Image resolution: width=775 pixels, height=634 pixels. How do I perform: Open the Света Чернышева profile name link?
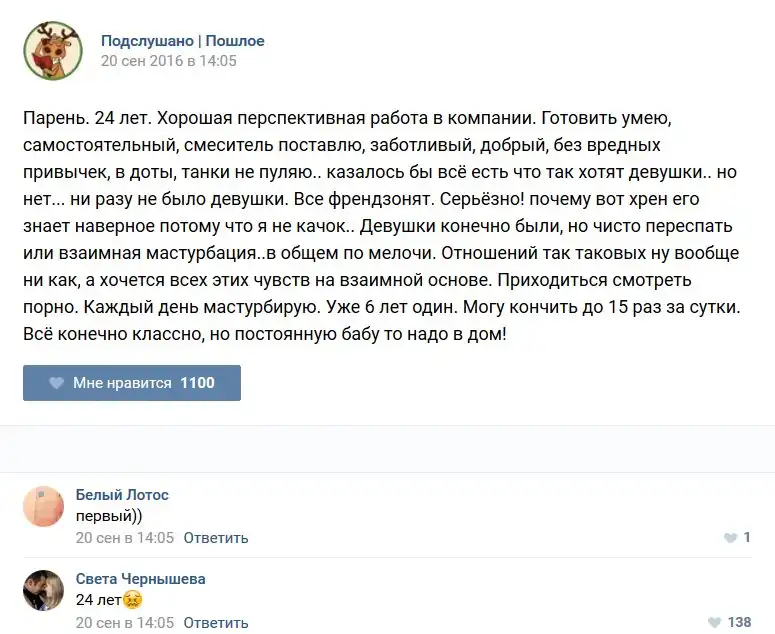tap(140, 579)
